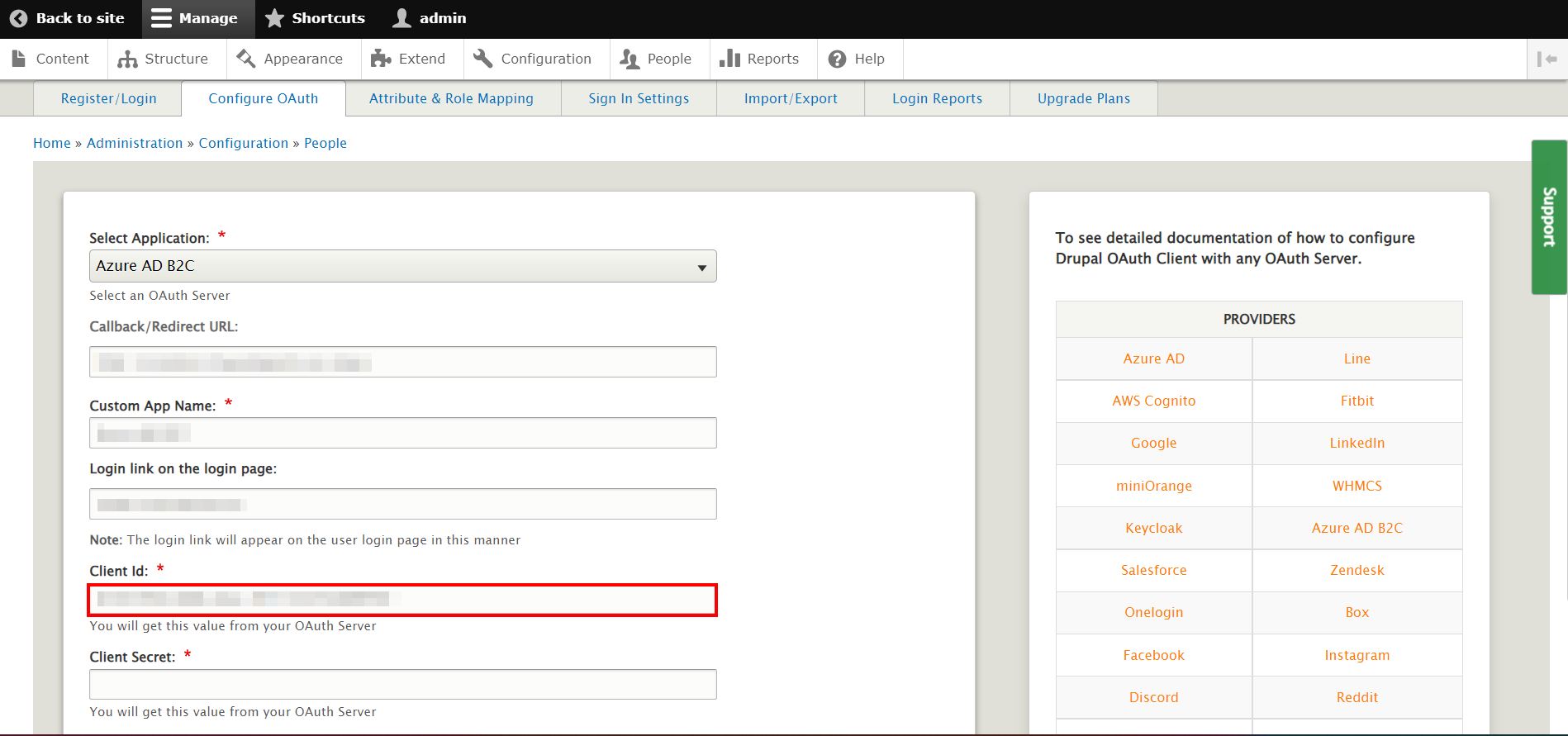Screen dimensions: 1568x736
Task: Collapse toolbar with orientation toggle icon
Action: point(1547,59)
